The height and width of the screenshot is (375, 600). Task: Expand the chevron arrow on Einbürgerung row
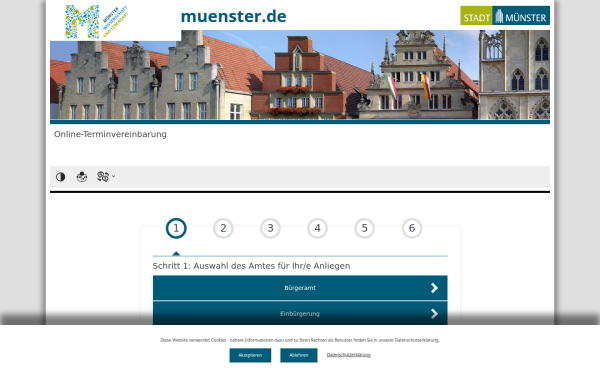click(x=434, y=314)
